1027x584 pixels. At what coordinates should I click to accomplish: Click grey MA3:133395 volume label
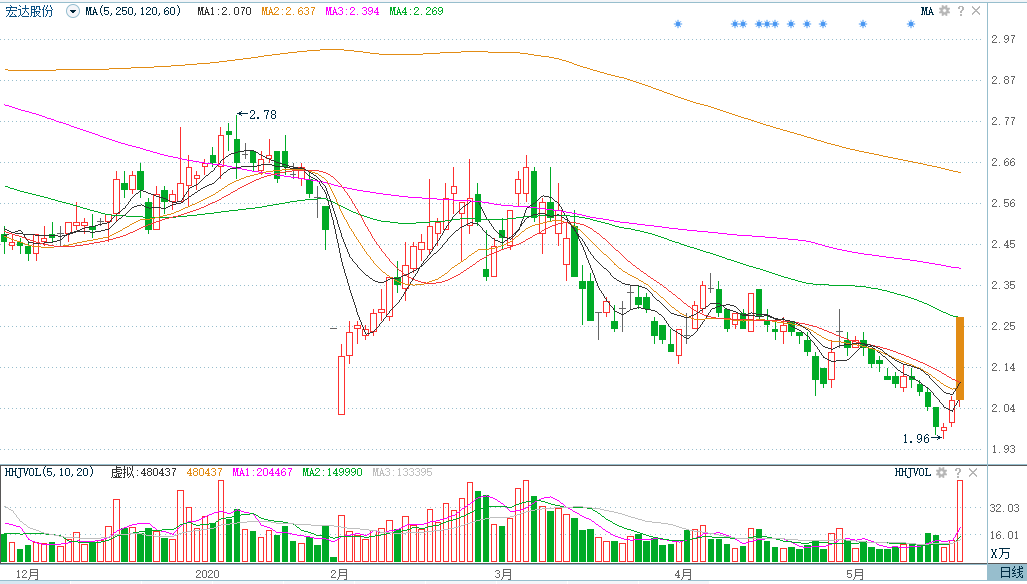click(402, 472)
